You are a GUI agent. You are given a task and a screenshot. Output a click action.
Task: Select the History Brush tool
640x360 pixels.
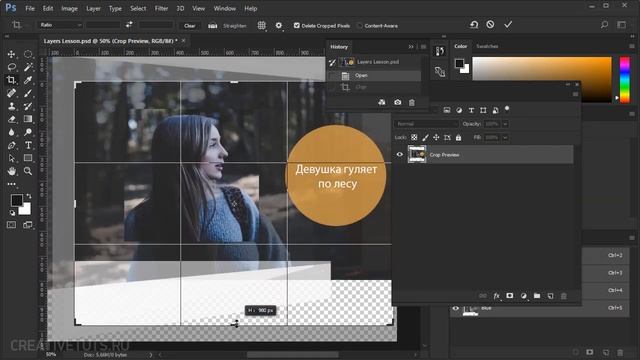28,106
